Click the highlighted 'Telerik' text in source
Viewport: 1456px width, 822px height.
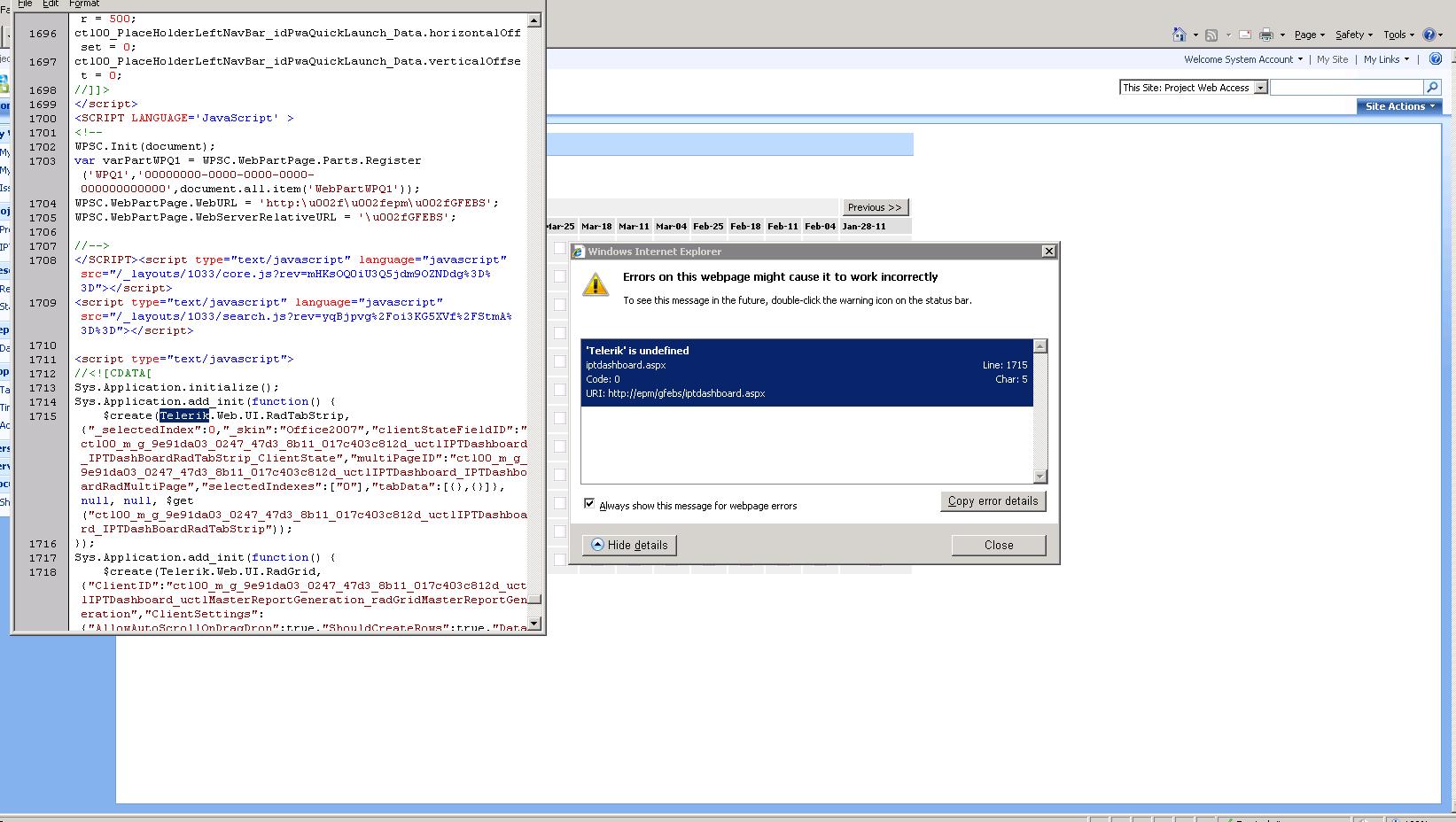[x=184, y=415]
